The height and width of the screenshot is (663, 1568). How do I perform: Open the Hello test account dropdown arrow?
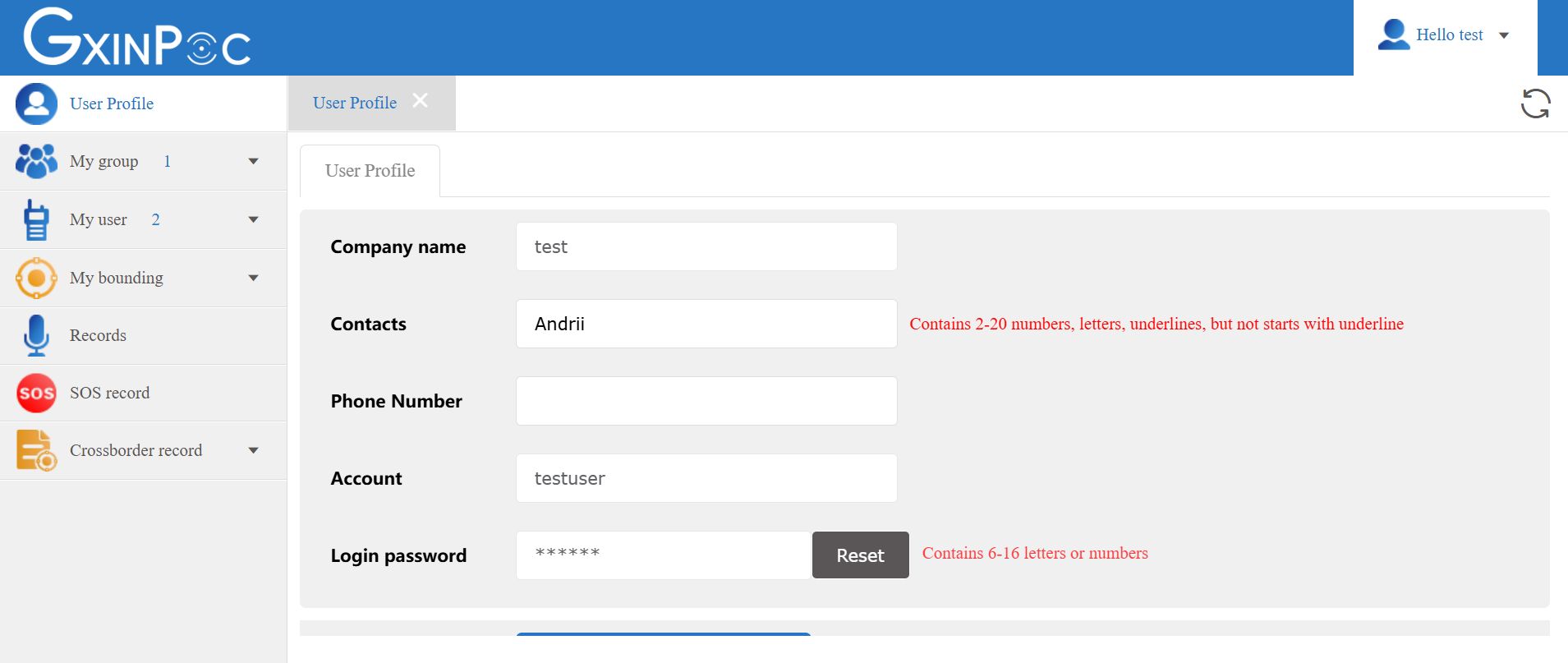[x=1504, y=35]
